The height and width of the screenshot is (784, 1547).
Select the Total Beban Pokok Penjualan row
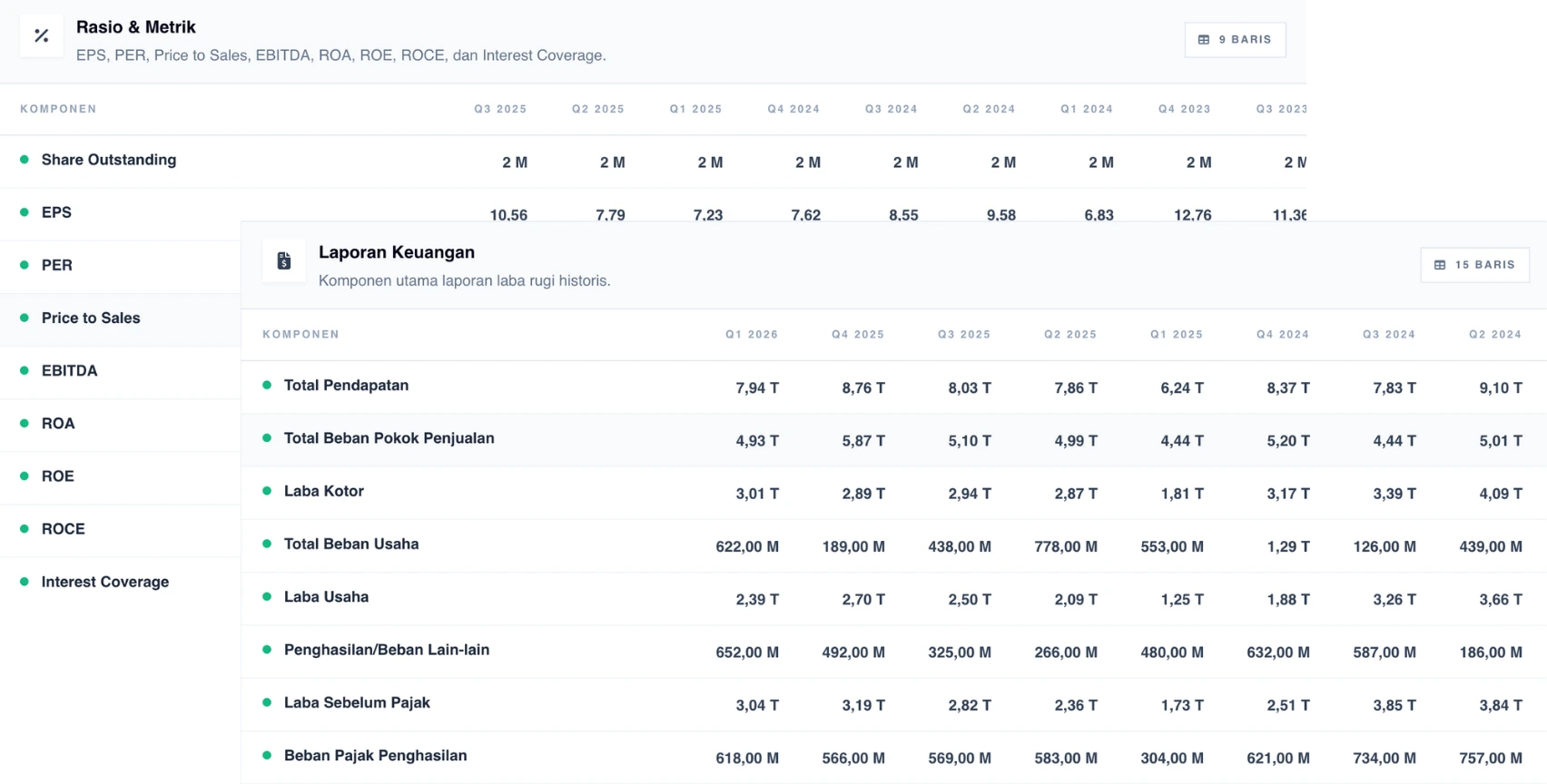point(894,440)
